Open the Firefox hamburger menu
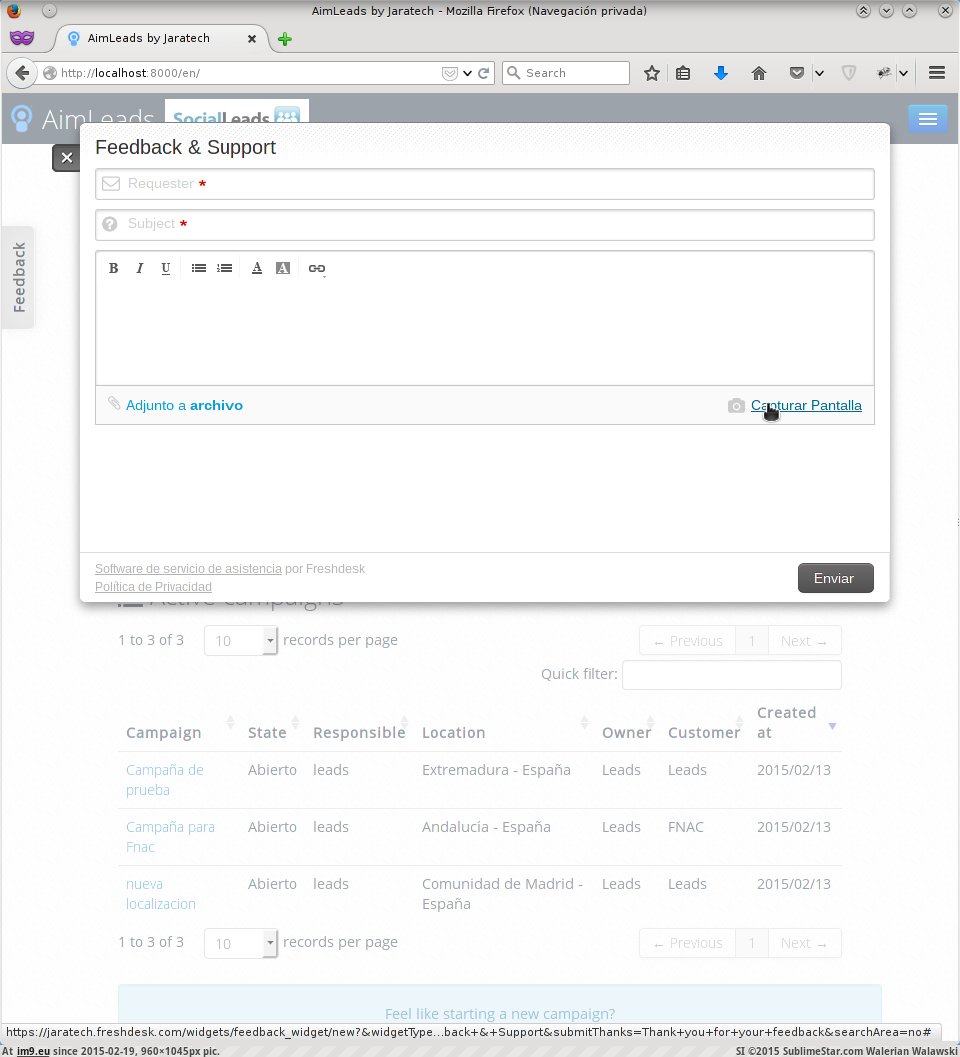The image size is (960, 1057). (937, 73)
